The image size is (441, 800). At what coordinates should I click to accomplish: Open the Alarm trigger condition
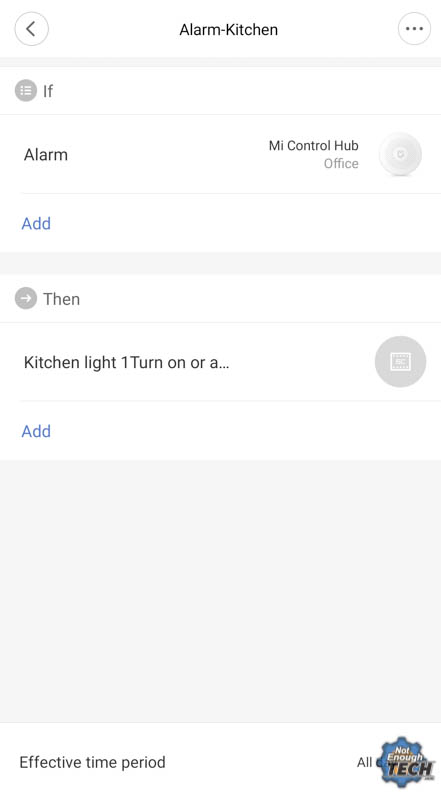[220, 154]
